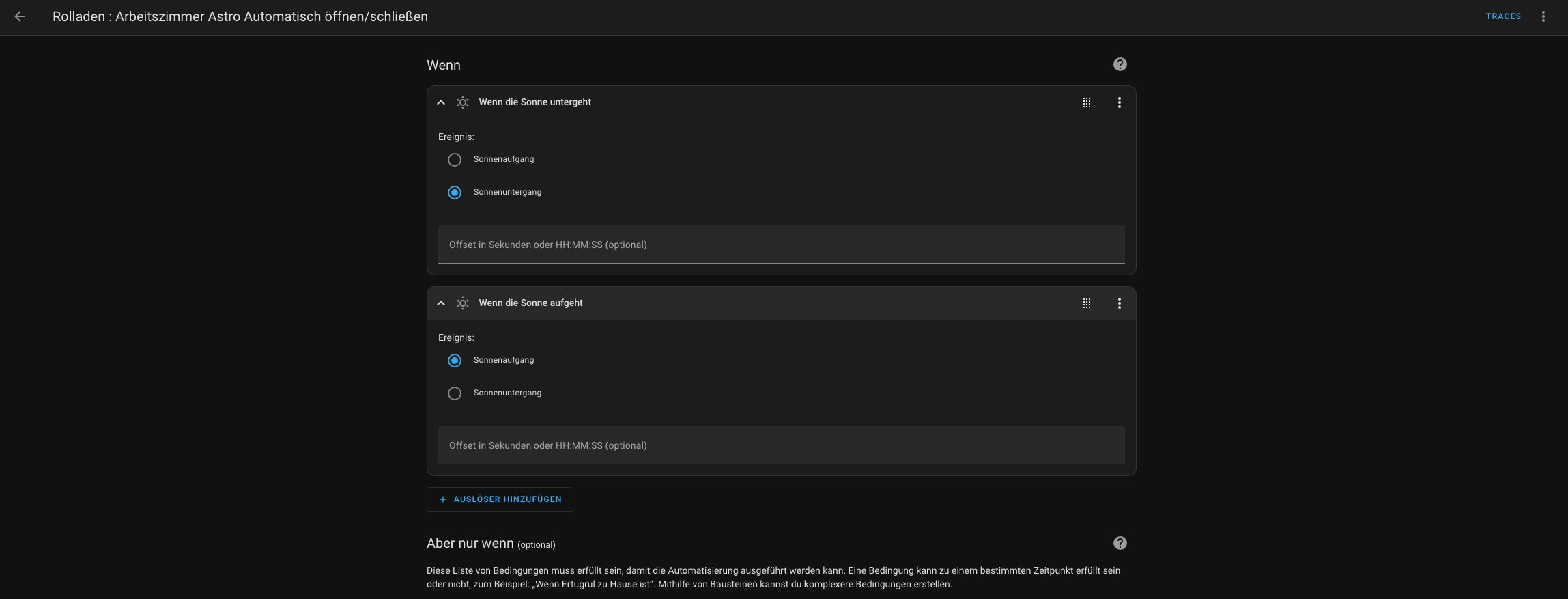1568x599 pixels.
Task: Collapse the 'Wenn die Sonne untergeht' trigger
Action: 441,102
